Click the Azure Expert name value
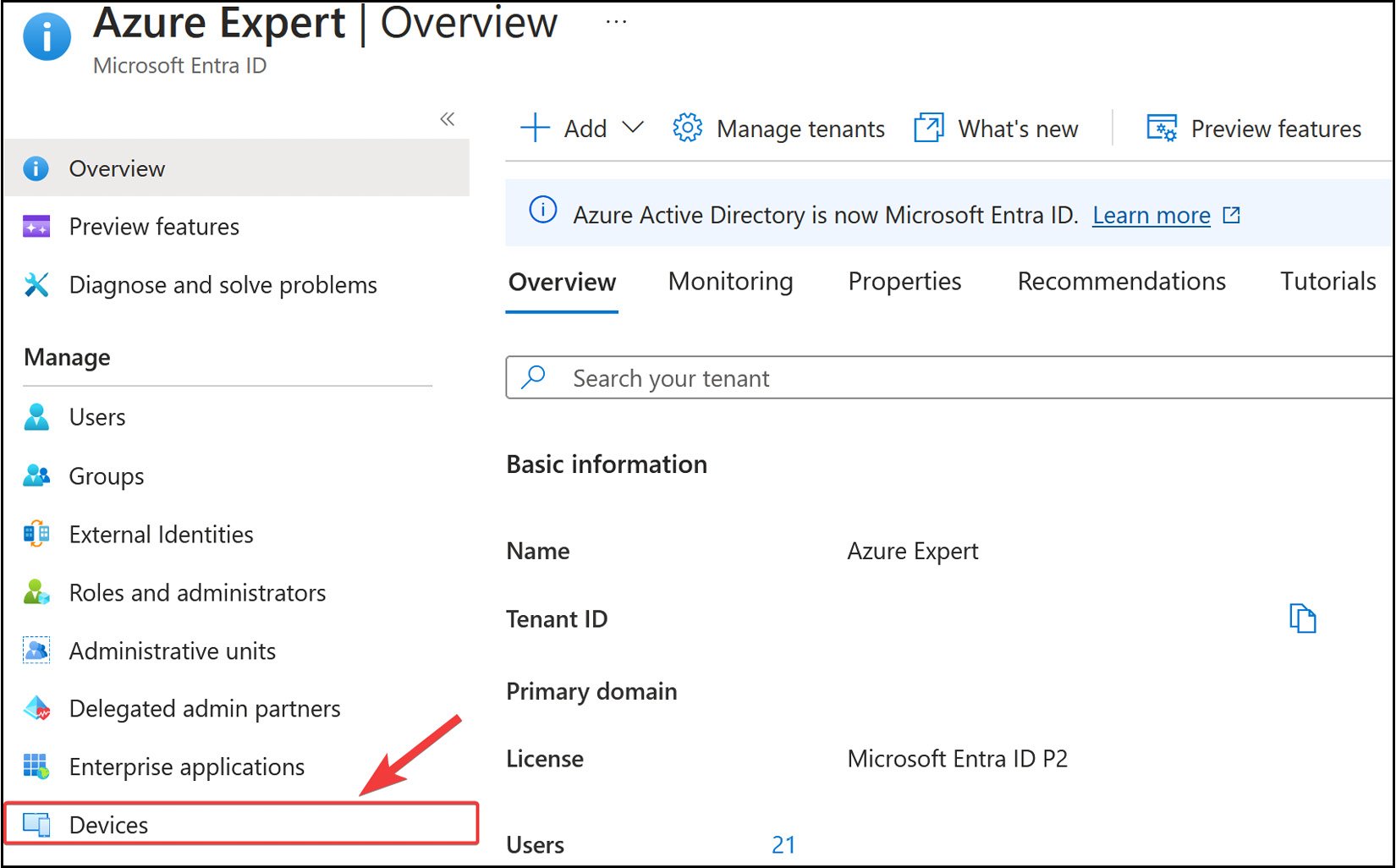Image resolution: width=1396 pixels, height=868 pixels. click(912, 551)
